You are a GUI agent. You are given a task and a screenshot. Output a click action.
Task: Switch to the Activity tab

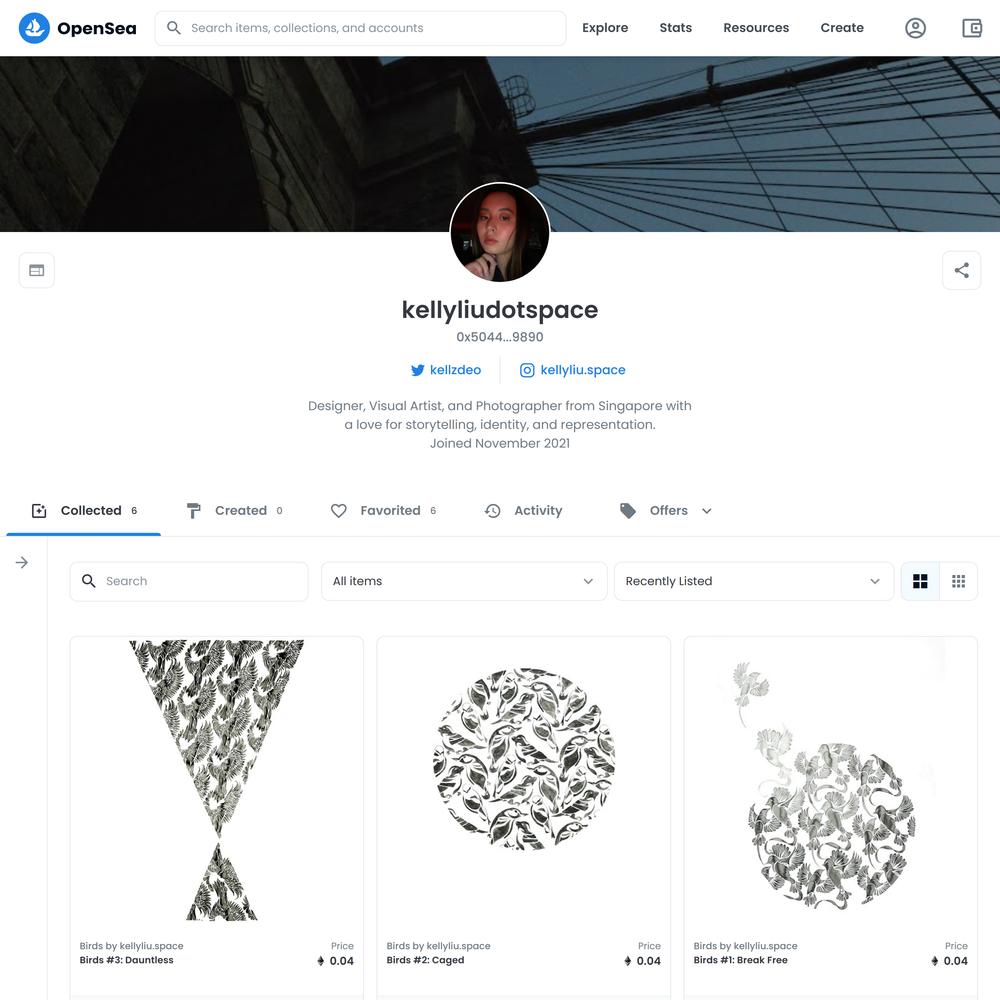(523, 511)
